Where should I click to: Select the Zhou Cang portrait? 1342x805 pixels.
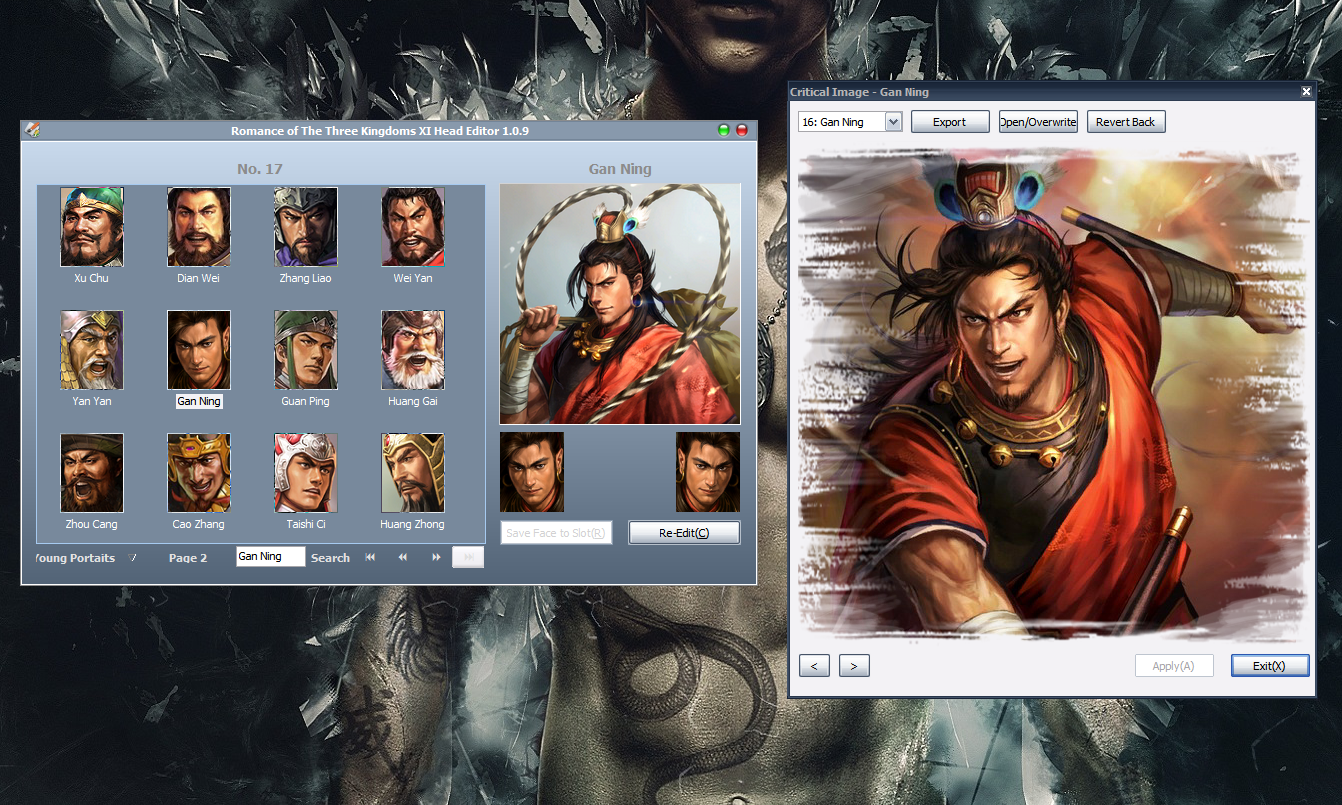(x=92, y=472)
